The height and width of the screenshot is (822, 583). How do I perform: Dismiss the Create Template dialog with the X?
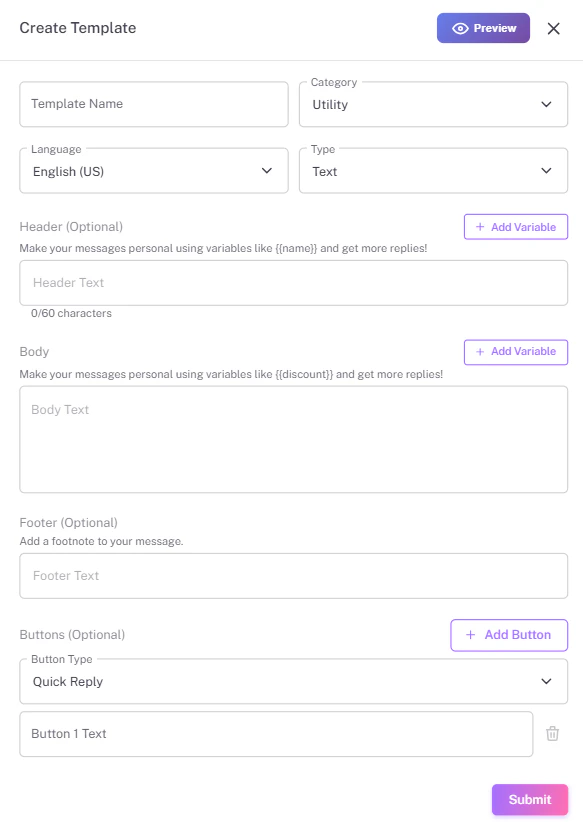point(553,28)
